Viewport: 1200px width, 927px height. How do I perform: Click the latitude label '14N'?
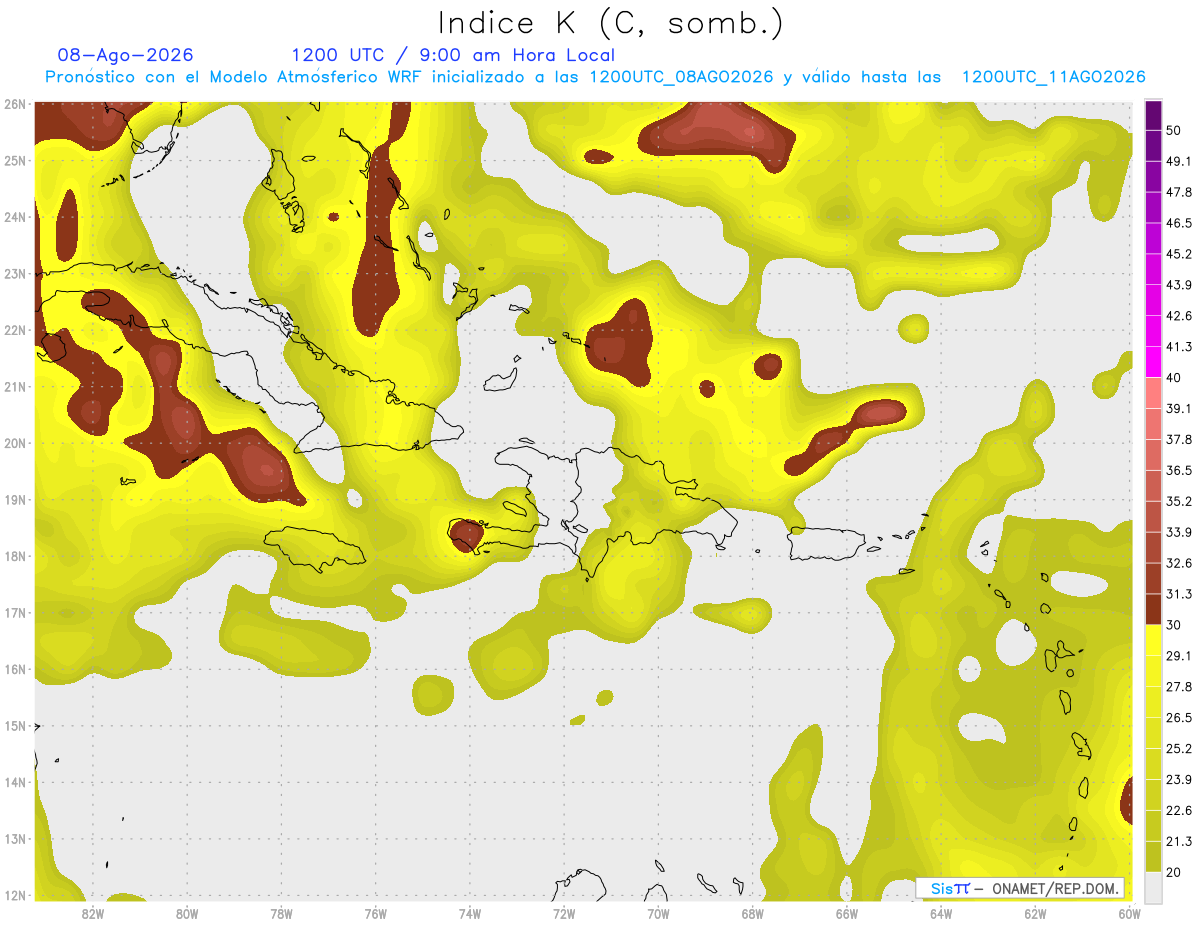15,782
